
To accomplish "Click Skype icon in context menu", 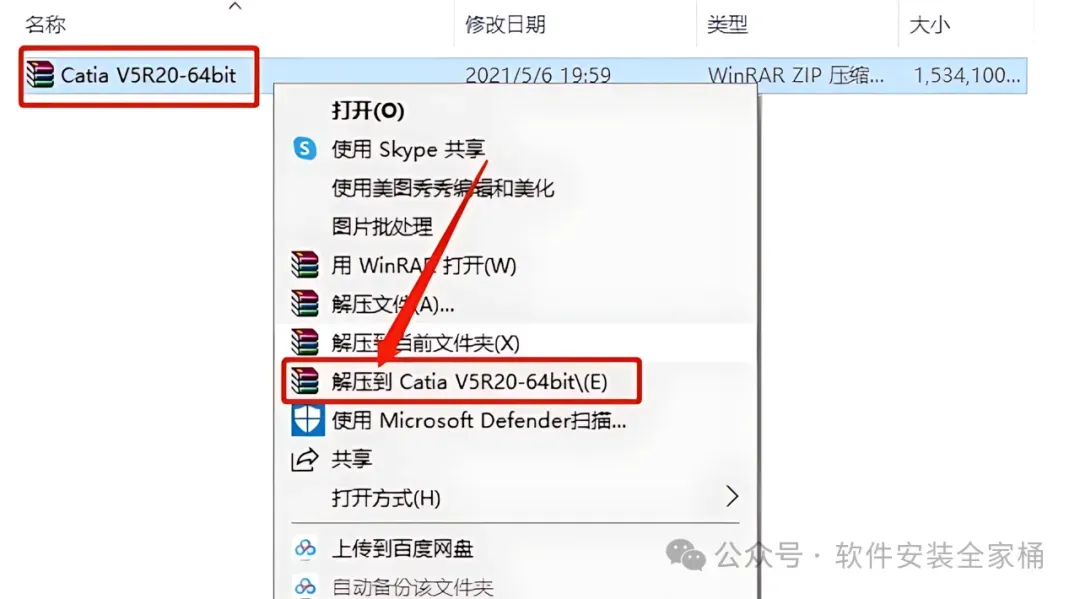I will pos(304,149).
